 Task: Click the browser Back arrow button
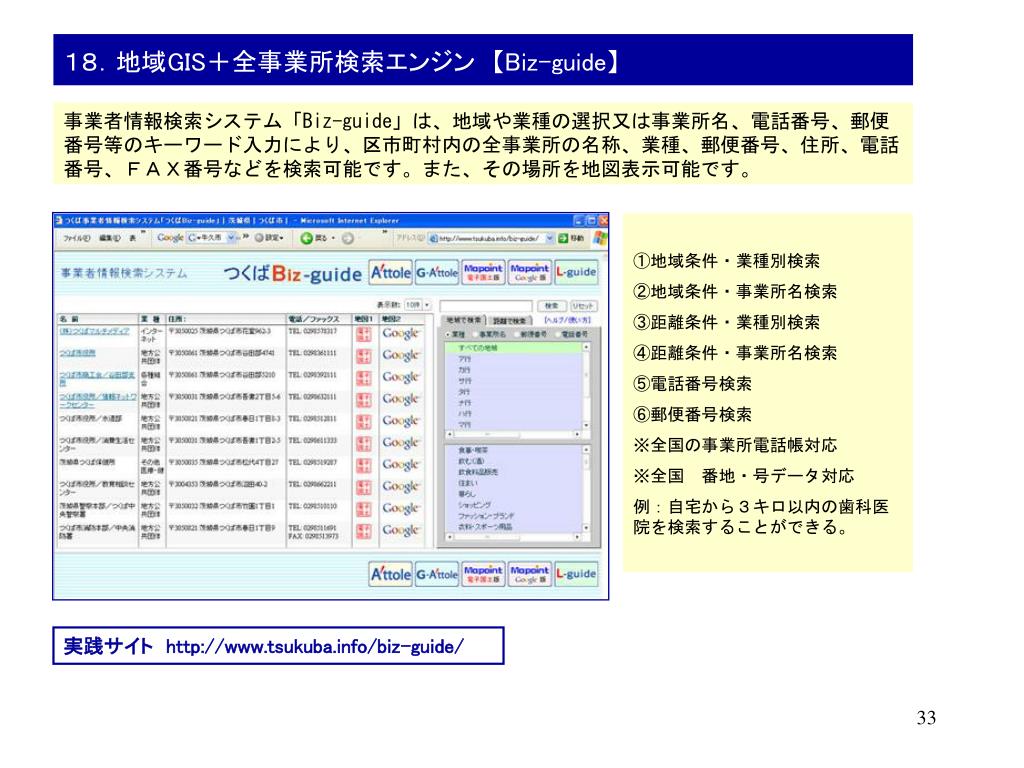click(x=306, y=238)
